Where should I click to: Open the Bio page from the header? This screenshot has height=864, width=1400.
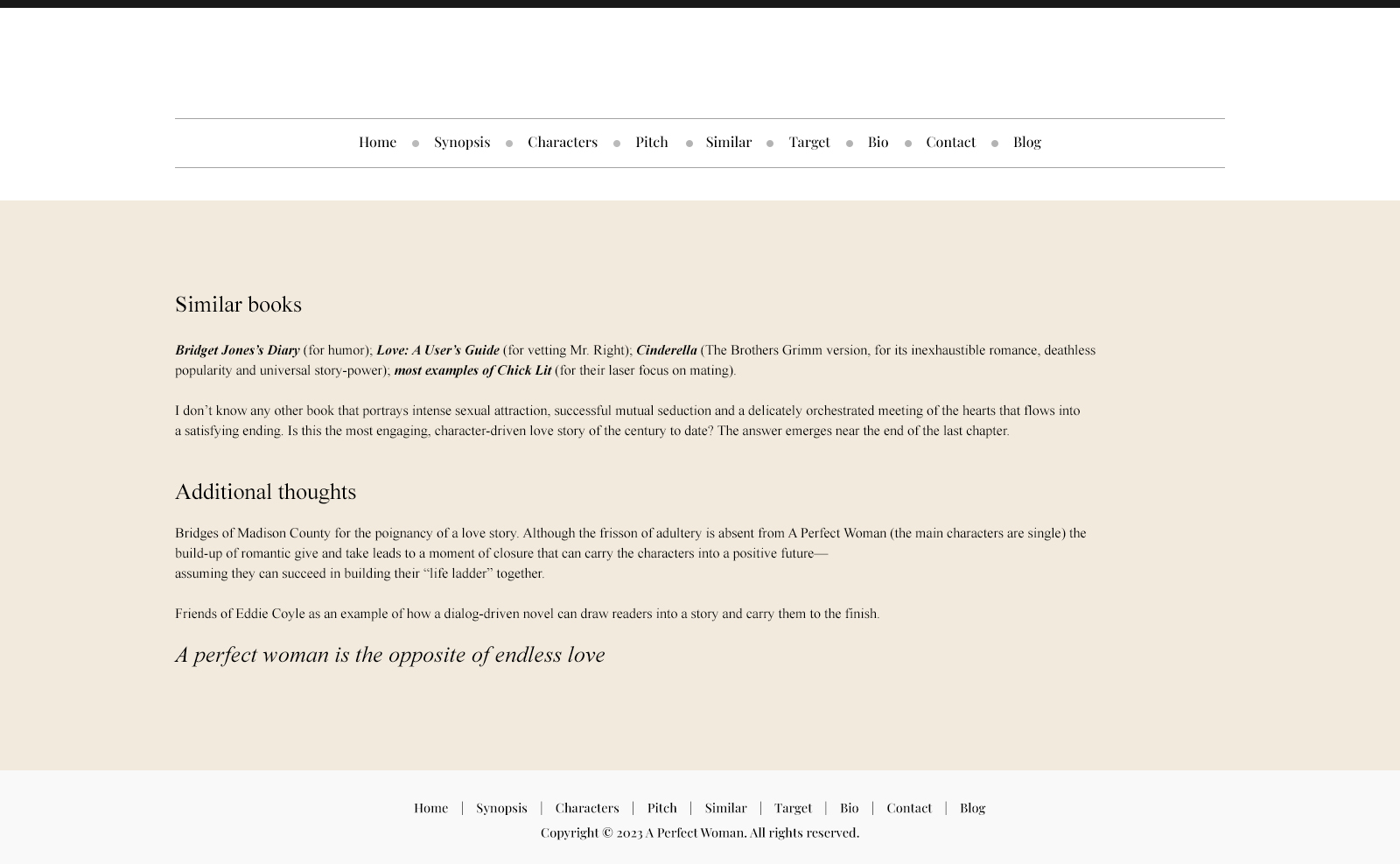878,142
